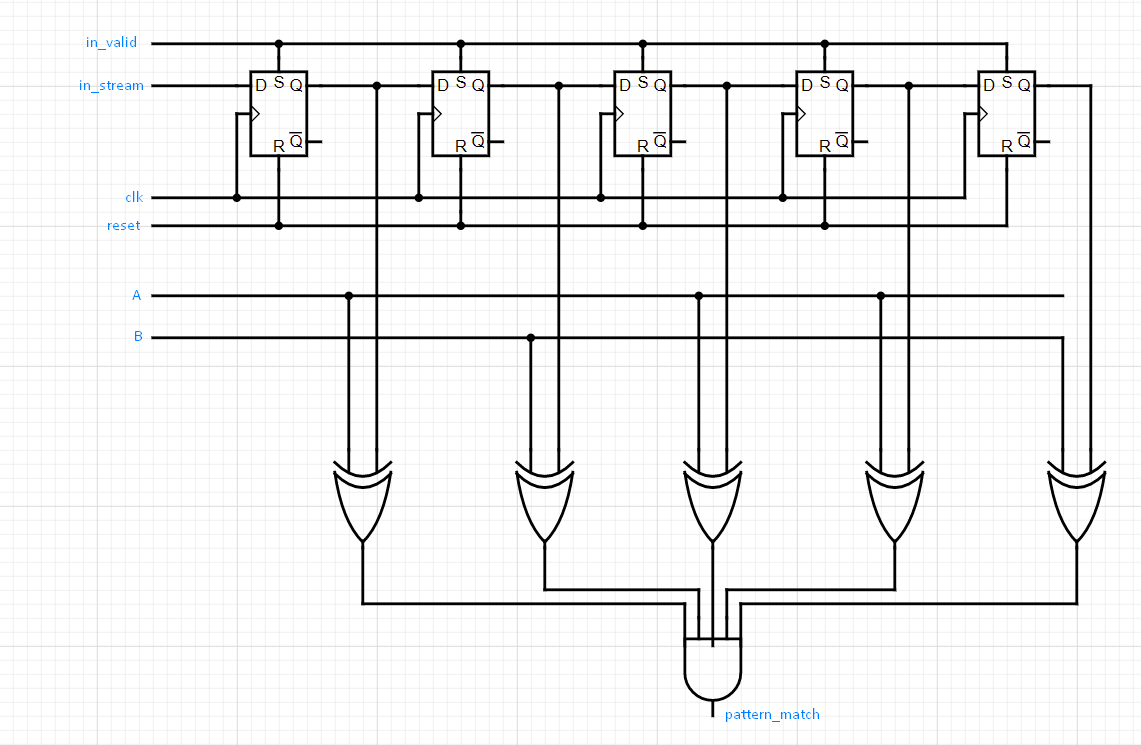Select the in_stream signal label
Viewport: 1141px width, 745px height.
110,86
